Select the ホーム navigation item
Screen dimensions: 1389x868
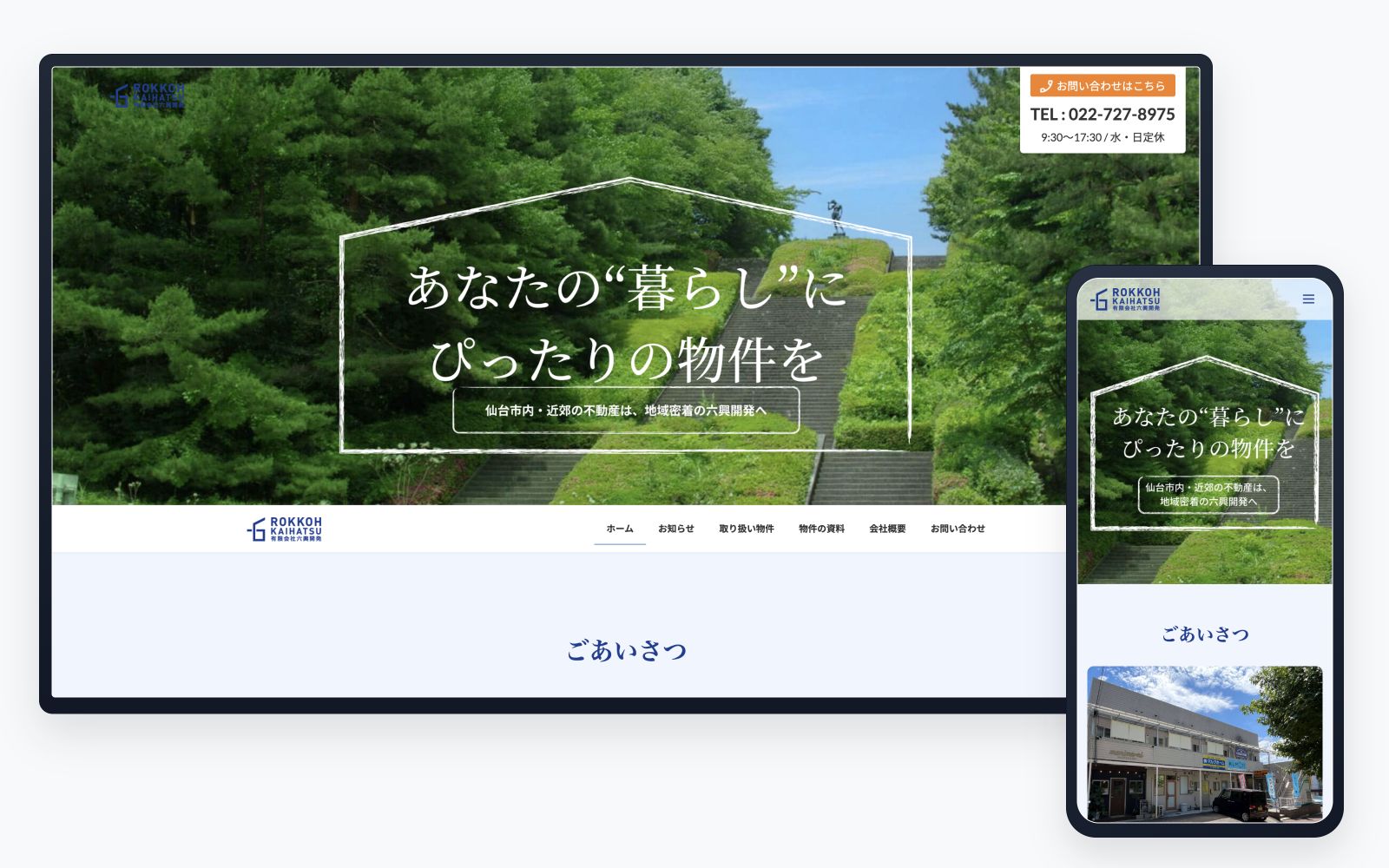pos(620,529)
